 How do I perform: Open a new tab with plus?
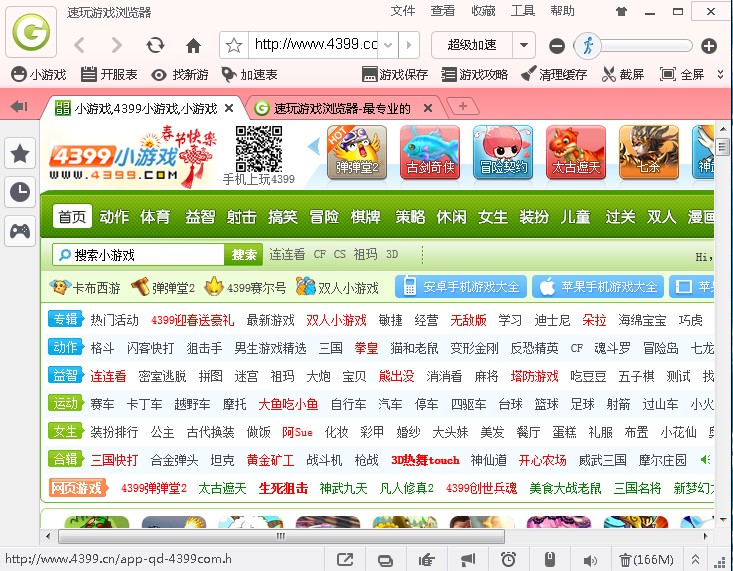(x=463, y=106)
